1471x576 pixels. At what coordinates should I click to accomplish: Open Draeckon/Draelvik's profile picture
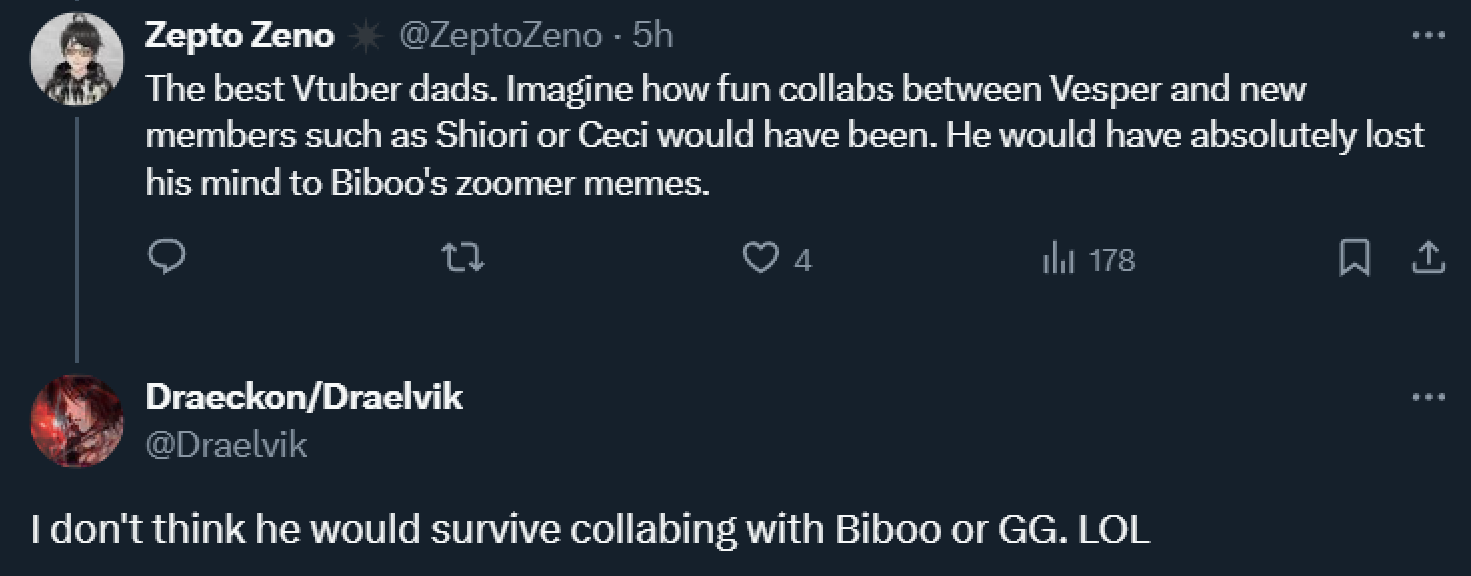pos(77,421)
